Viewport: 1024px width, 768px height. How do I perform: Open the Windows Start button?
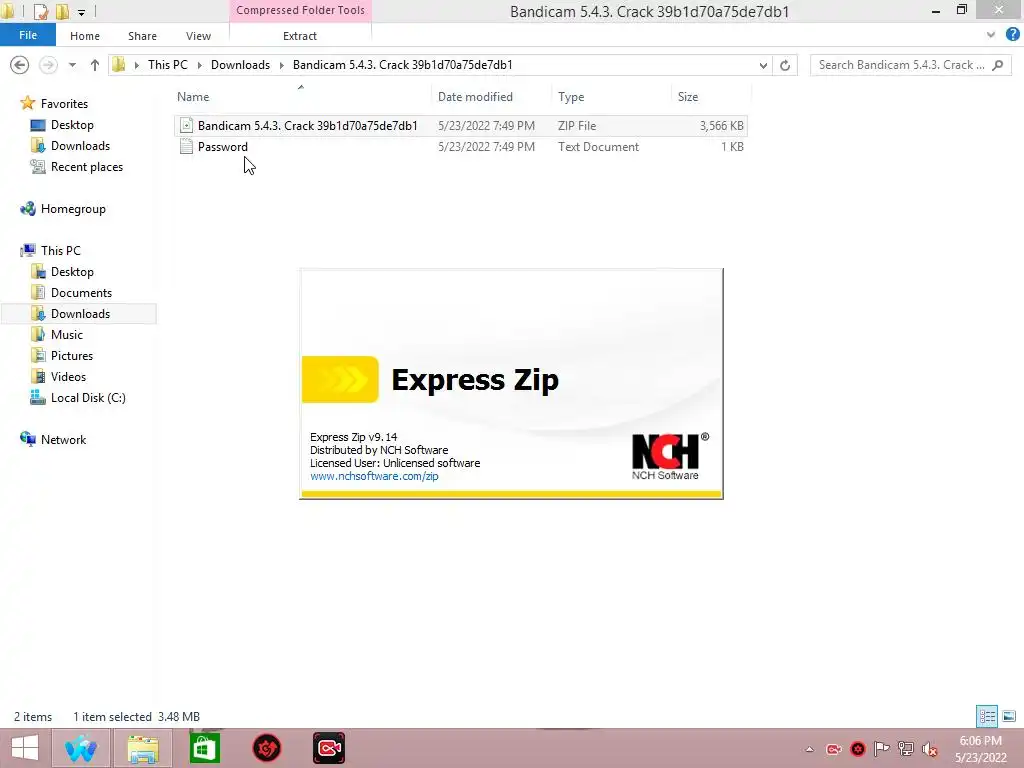(25, 748)
